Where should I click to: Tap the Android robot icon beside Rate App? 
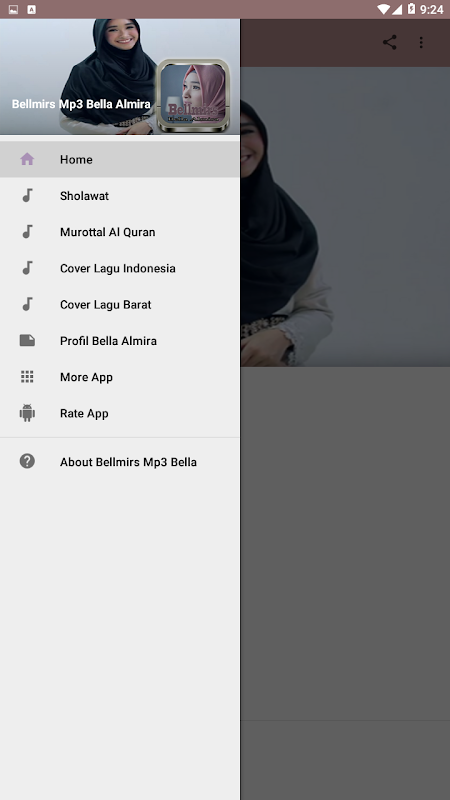click(x=27, y=413)
